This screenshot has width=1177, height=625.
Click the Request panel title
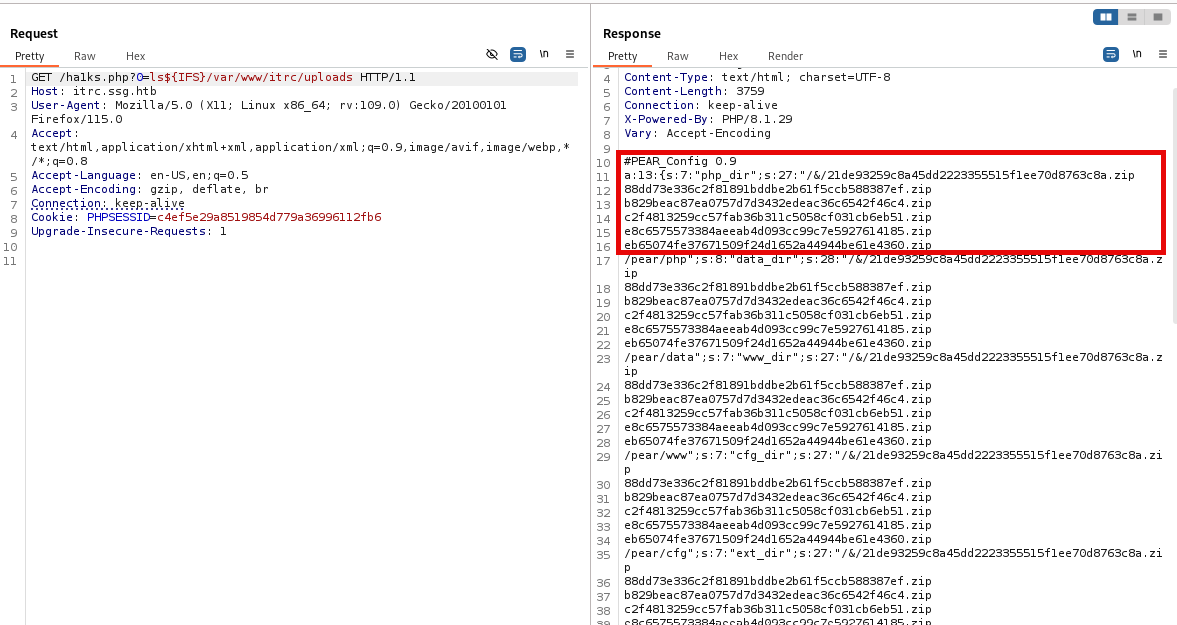[34, 34]
